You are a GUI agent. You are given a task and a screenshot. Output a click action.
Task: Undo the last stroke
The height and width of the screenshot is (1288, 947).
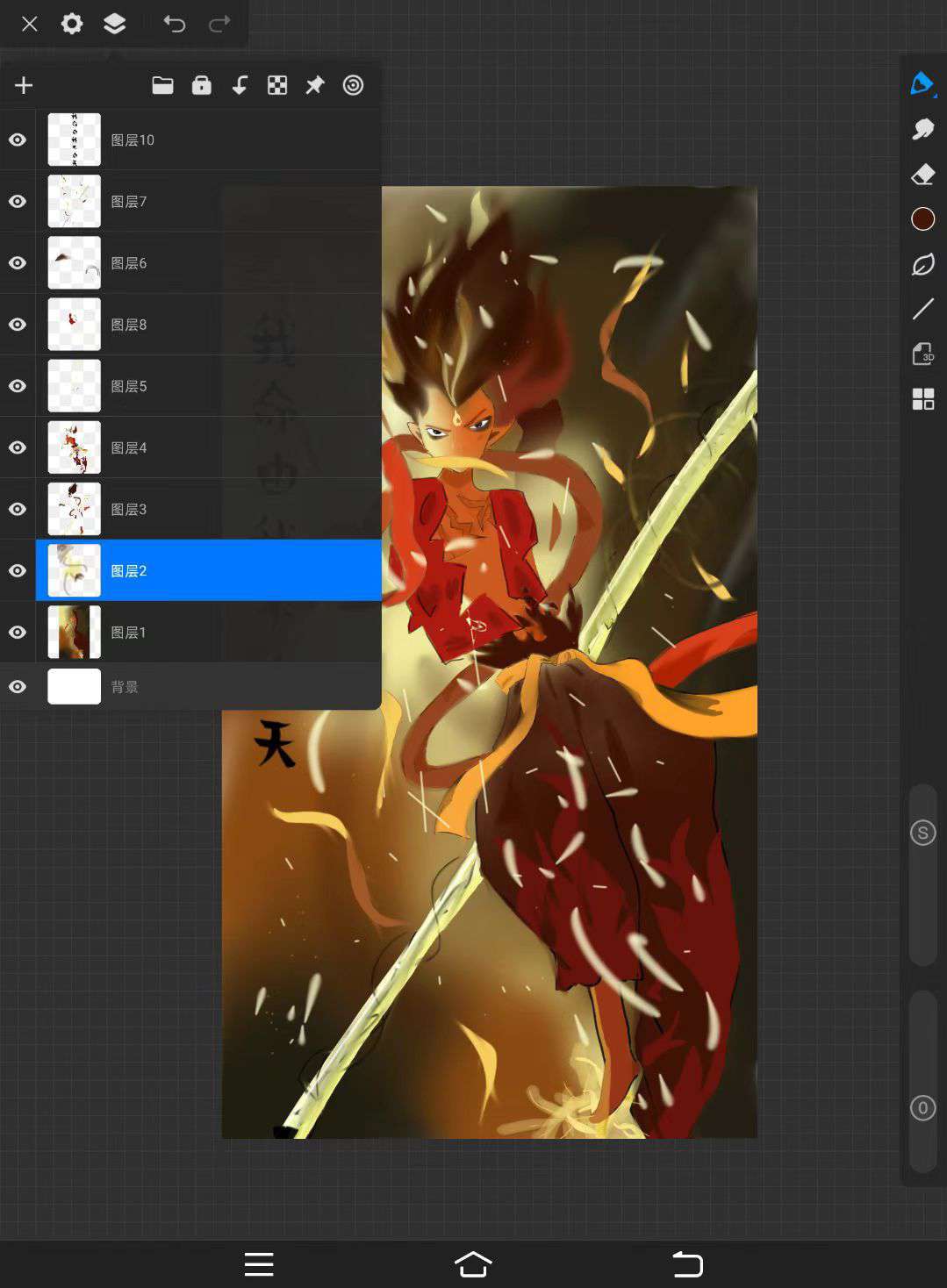[x=174, y=24]
